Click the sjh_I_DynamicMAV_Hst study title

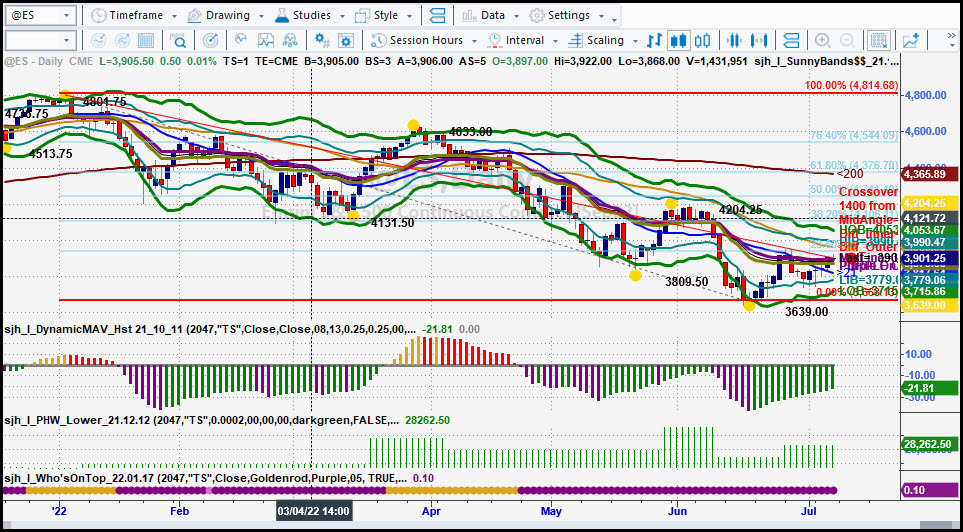click(212, 330)
